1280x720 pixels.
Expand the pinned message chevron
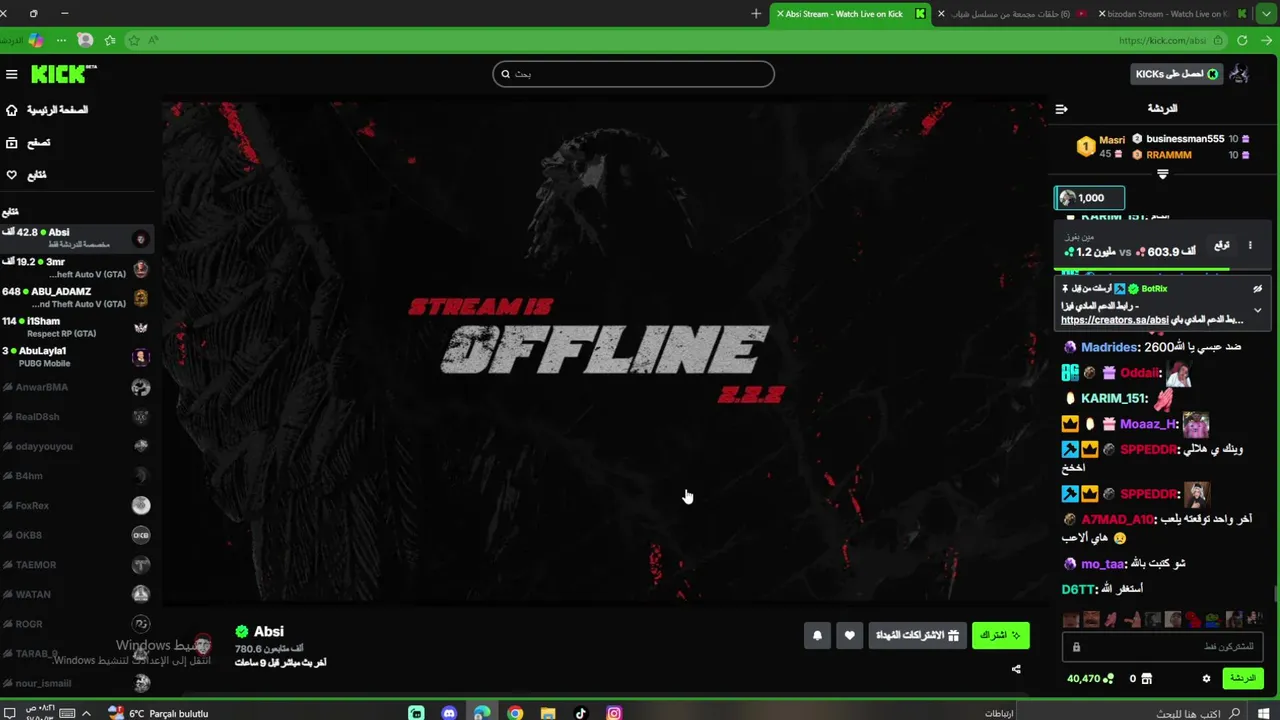pos(1257,310)
